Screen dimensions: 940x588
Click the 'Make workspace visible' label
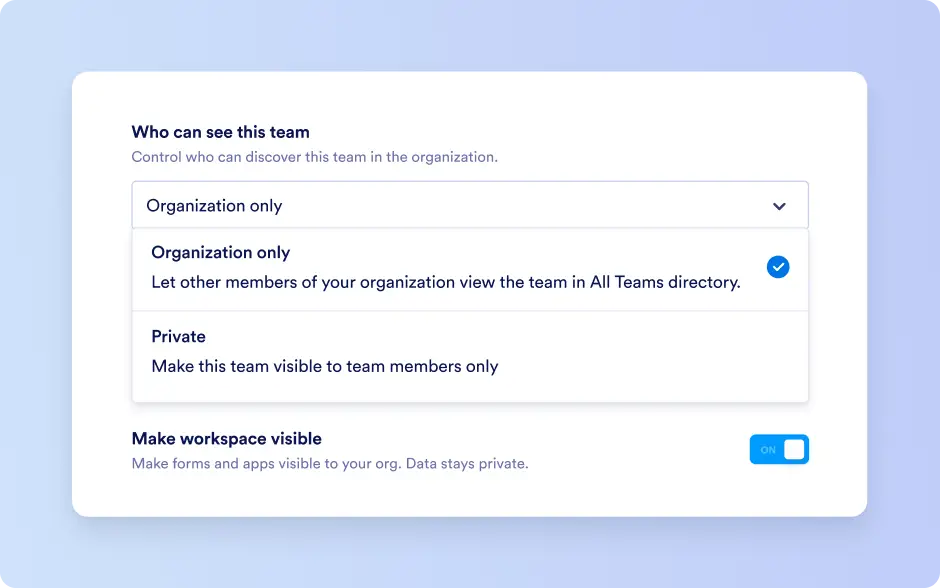(x=226, y=439)
